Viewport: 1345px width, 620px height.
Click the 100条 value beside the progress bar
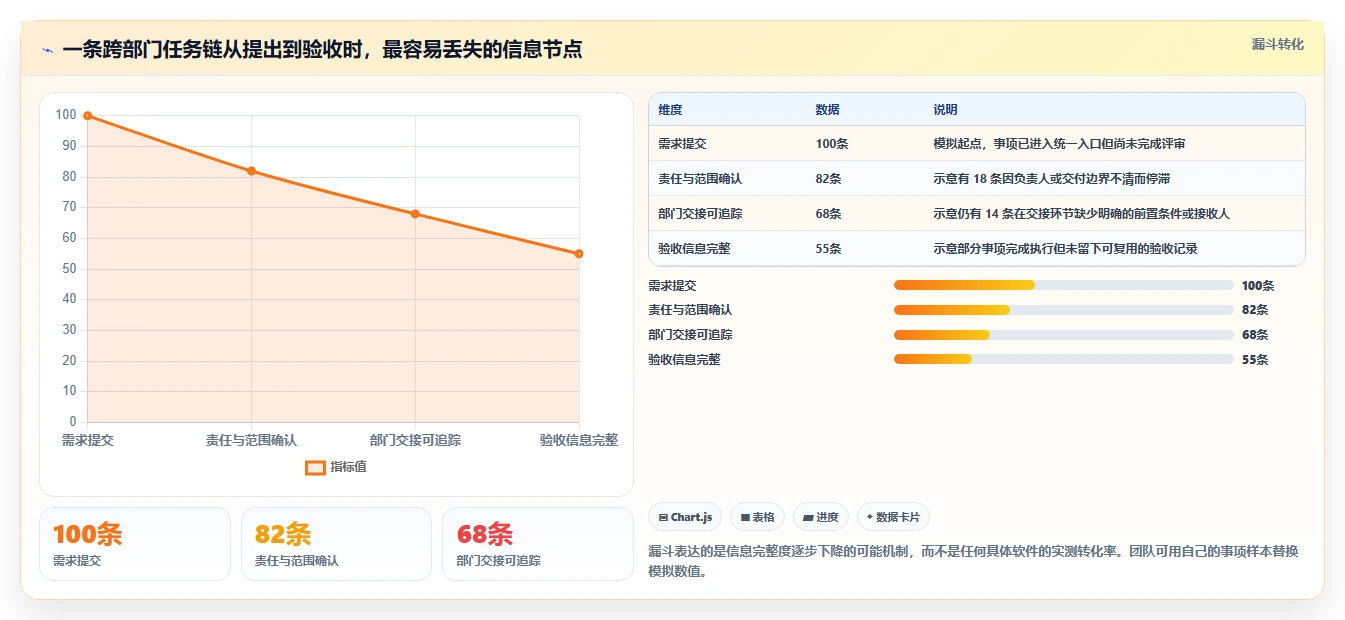point(1258,286)
